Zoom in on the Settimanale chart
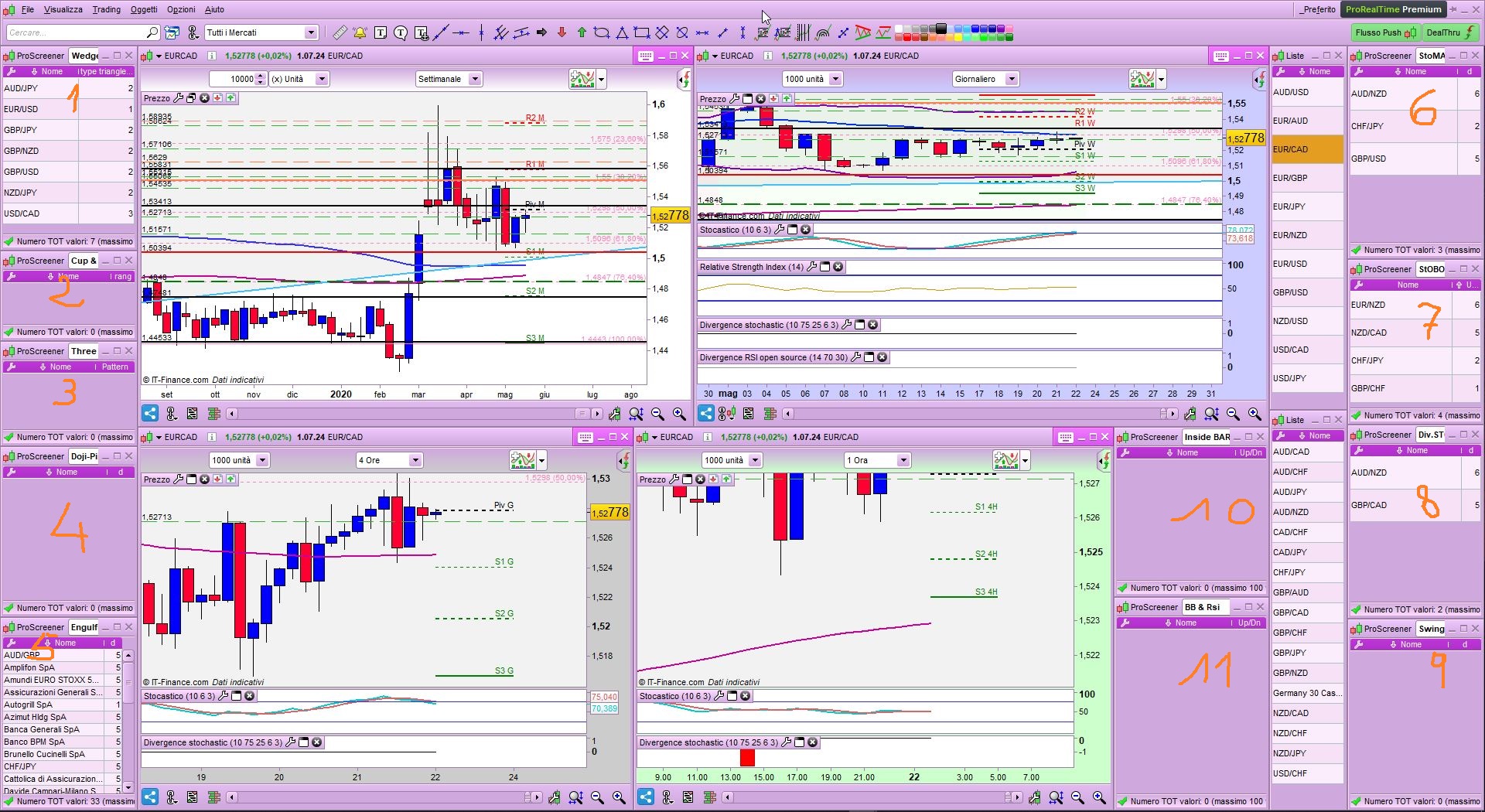The image size is (1485, 812). (679, 414)
